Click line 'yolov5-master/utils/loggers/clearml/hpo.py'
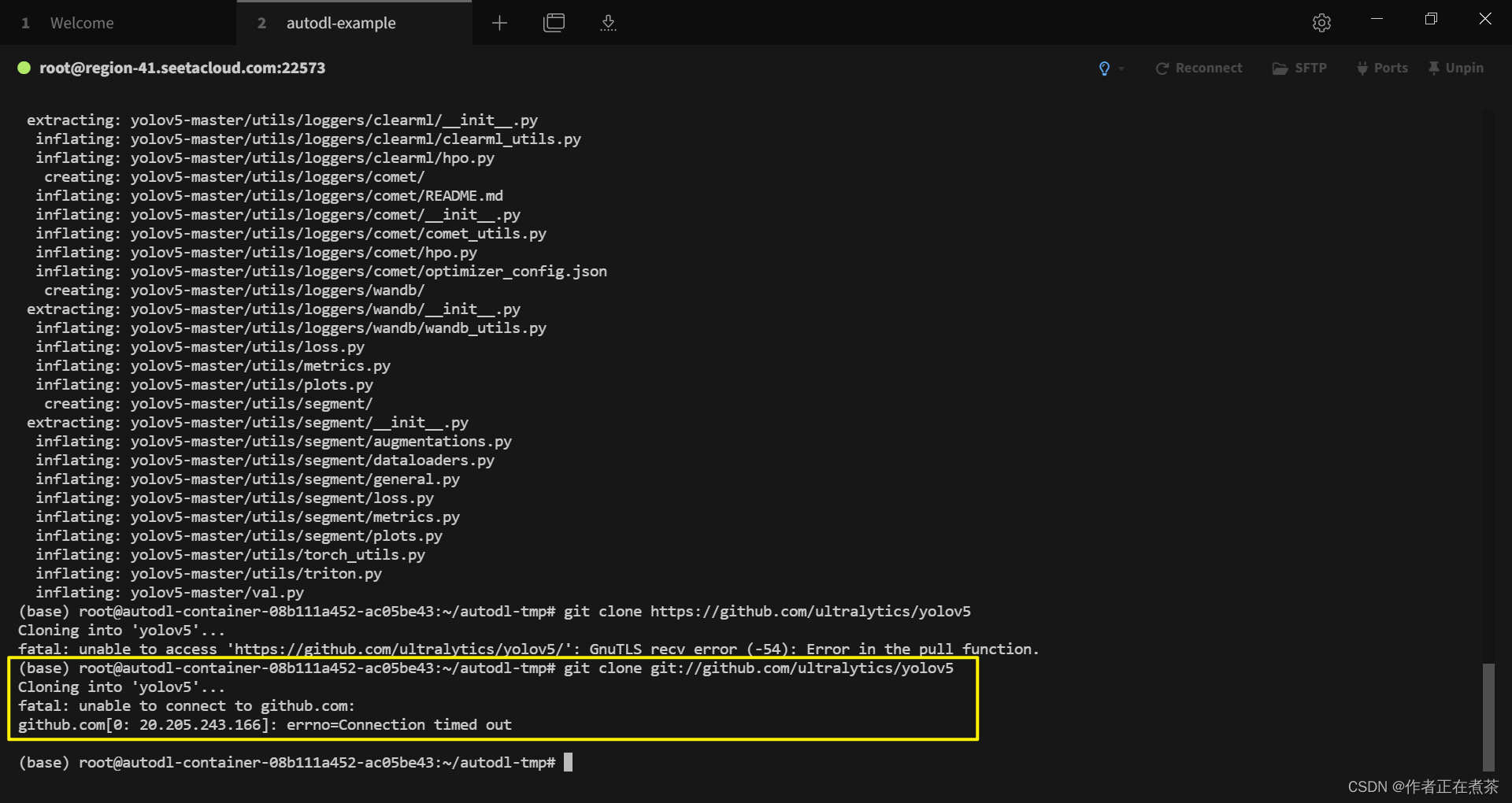Image resolution: width=1512 pixels, height=803 pixels. click(265, 158)
